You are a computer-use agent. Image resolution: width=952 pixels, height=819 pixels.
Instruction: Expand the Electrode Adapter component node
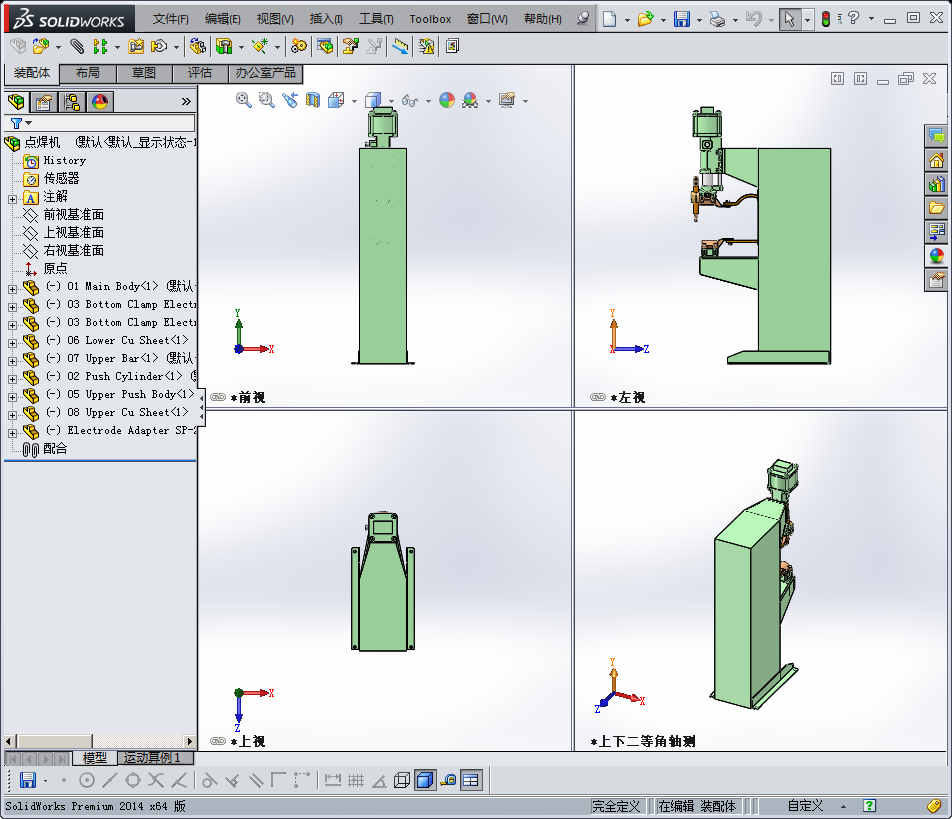click(12, 433)
